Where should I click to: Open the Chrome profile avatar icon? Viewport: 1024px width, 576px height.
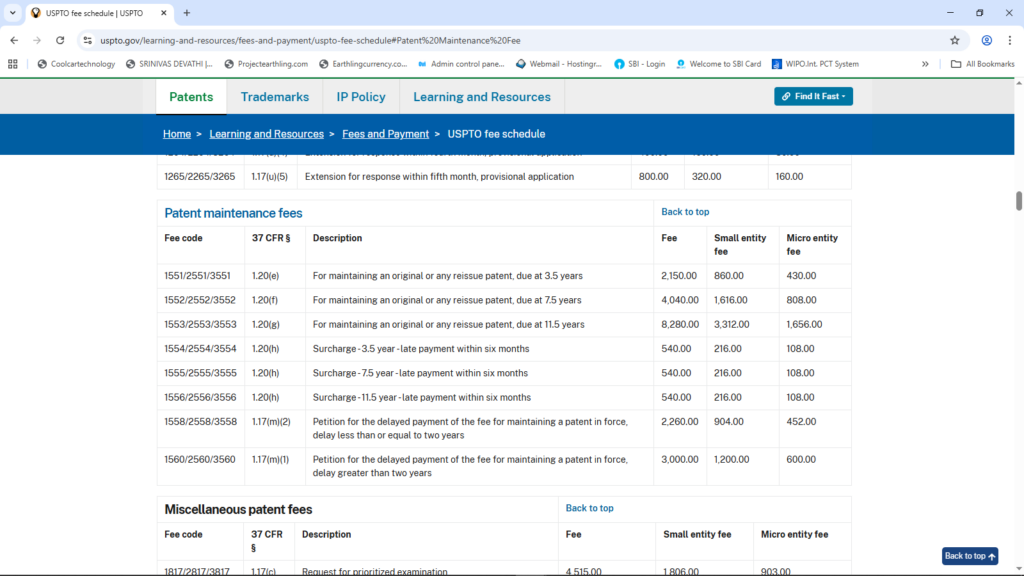[x=986, y=40]
